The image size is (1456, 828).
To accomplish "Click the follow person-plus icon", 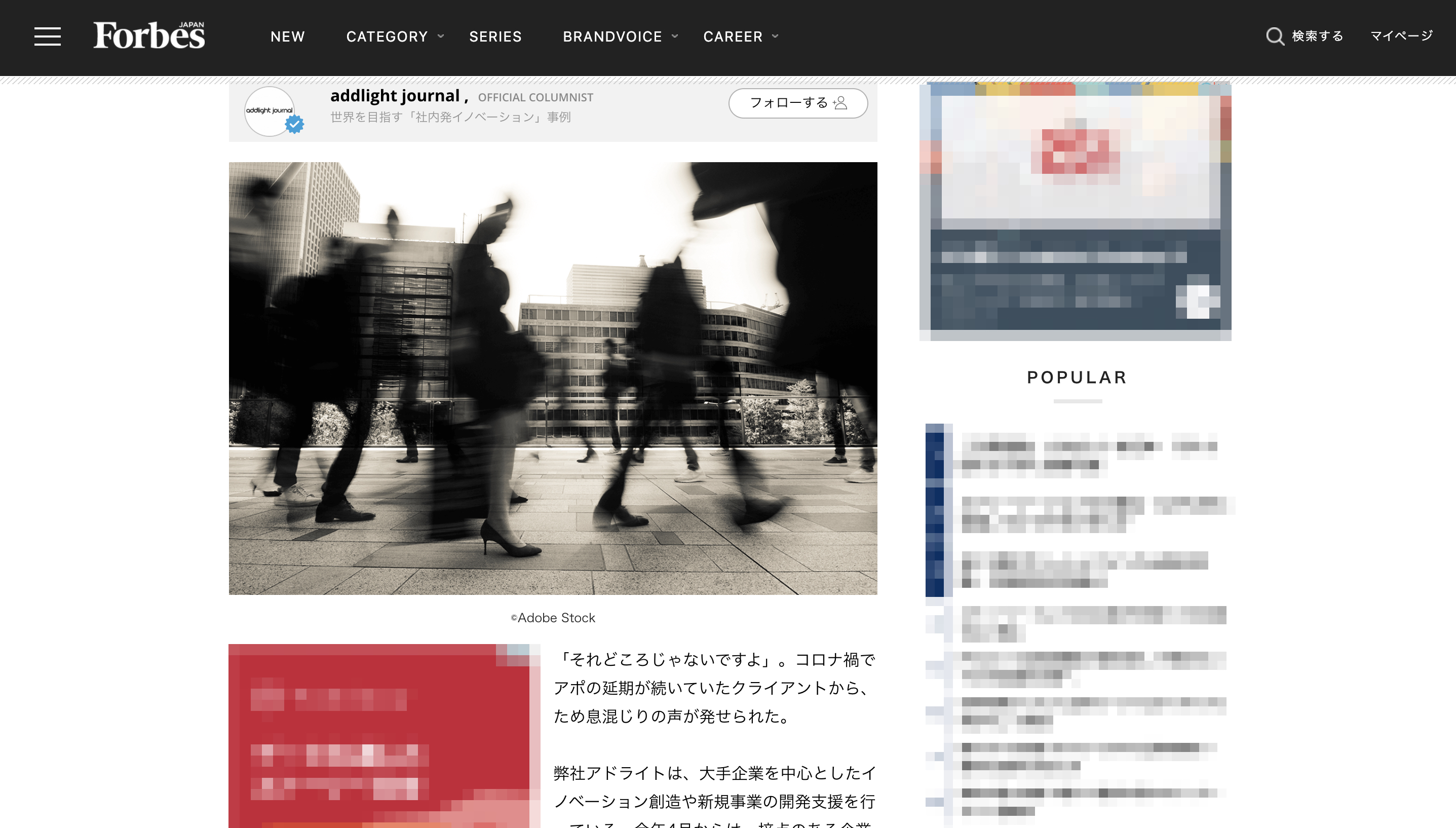I will click(x=840, y=103).
